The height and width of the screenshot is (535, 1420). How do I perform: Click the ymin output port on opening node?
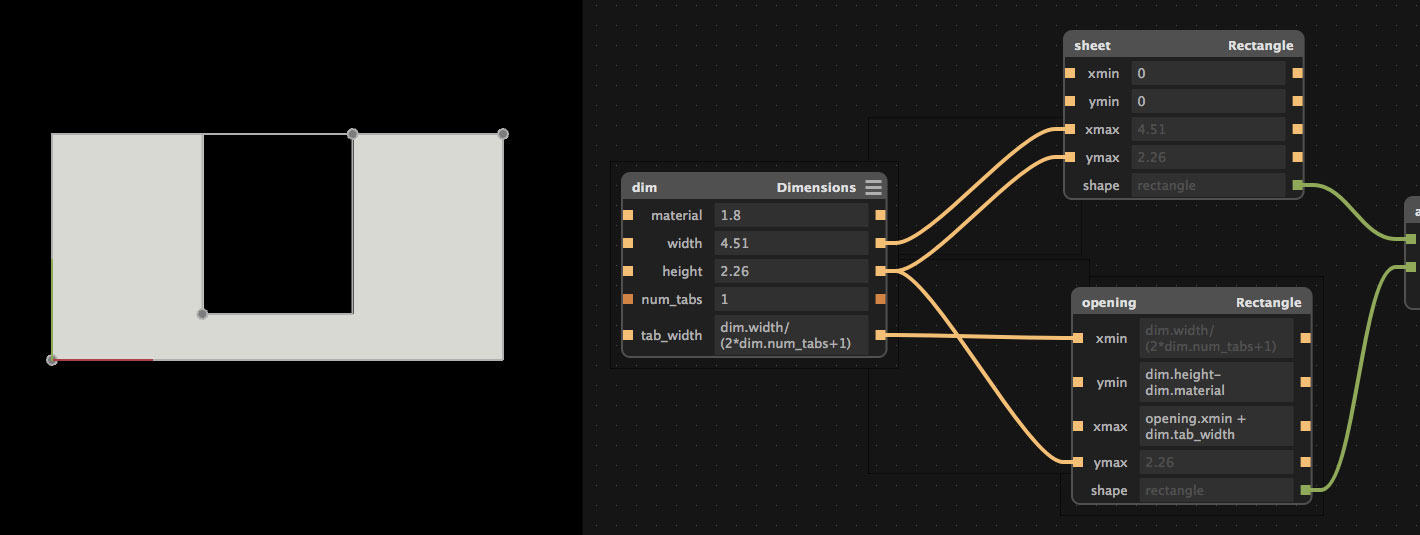pyautogui.click(x=1306, y=382)
